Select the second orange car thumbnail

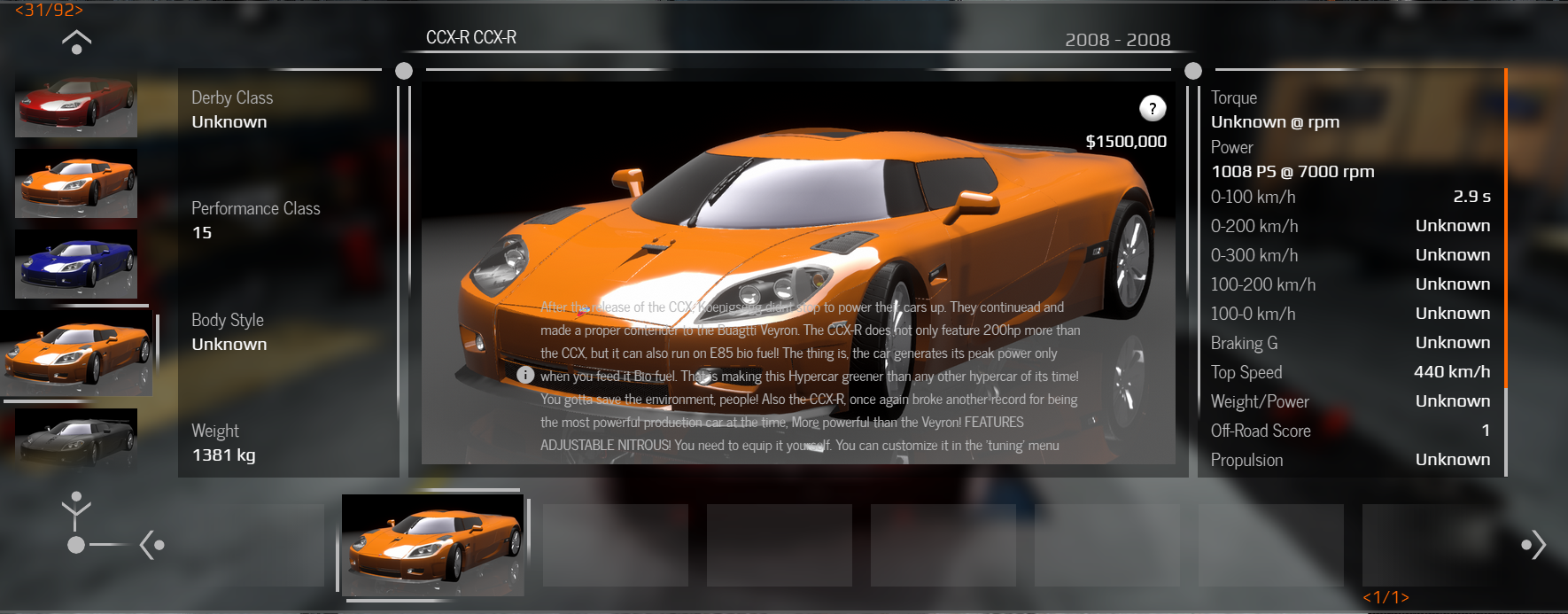click(x=76, y=184)
